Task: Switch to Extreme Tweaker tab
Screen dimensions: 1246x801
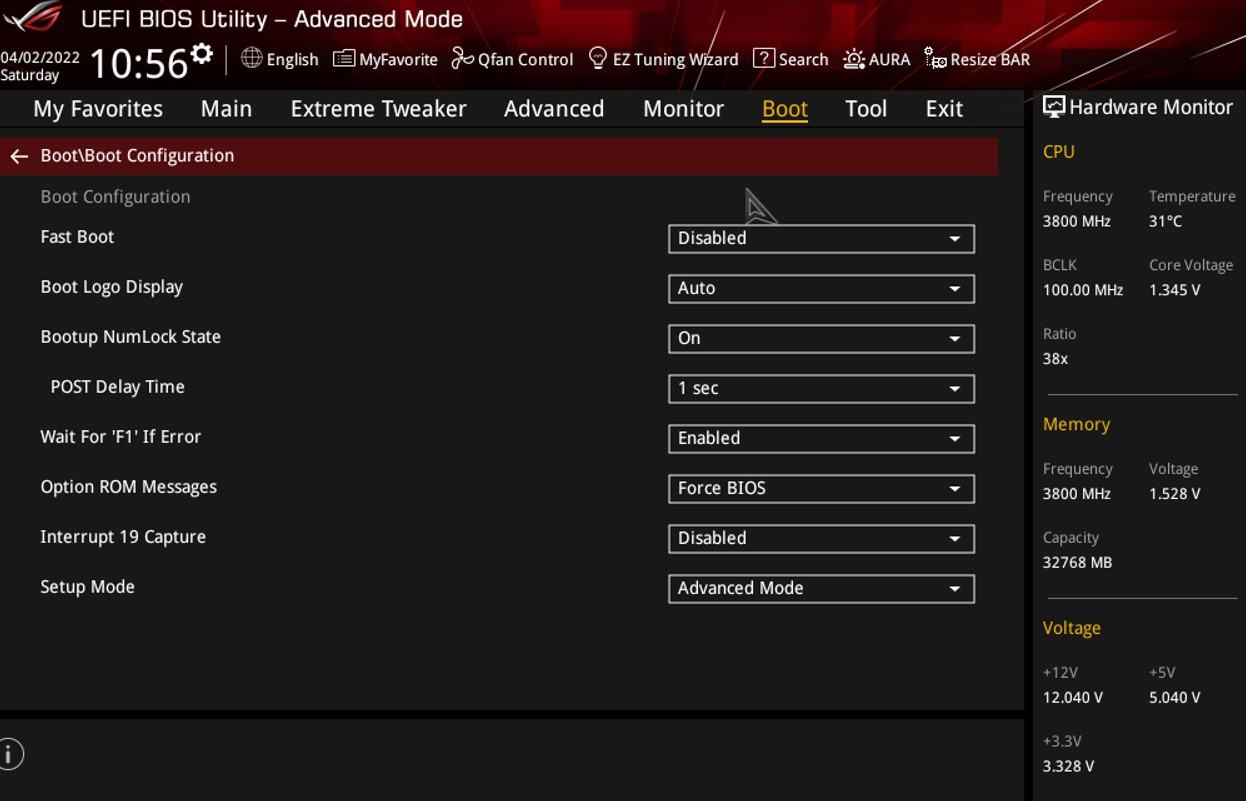Action: 378,109
